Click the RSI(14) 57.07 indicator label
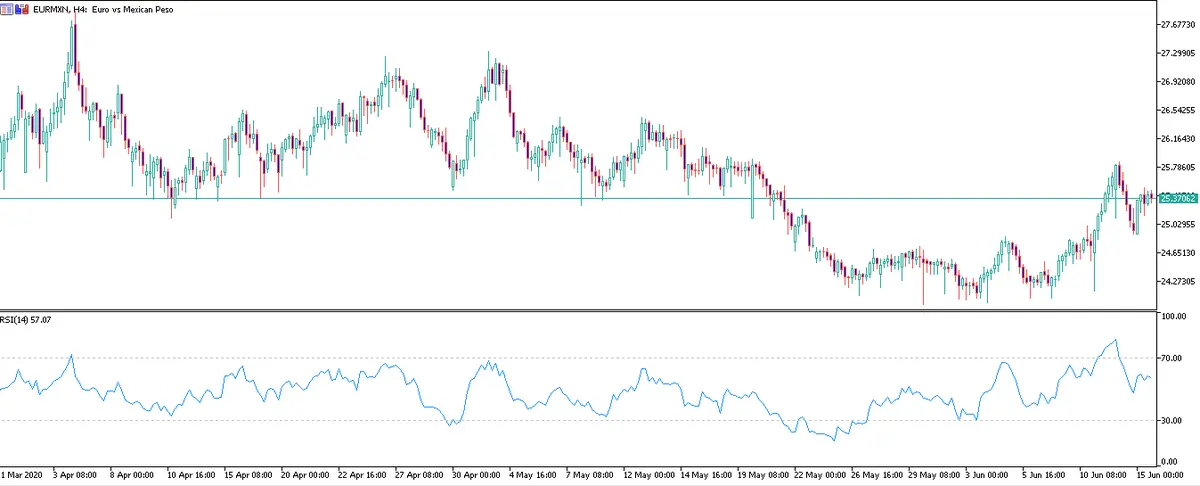Viewport: 1200px width, 486px height. [27, 321]
